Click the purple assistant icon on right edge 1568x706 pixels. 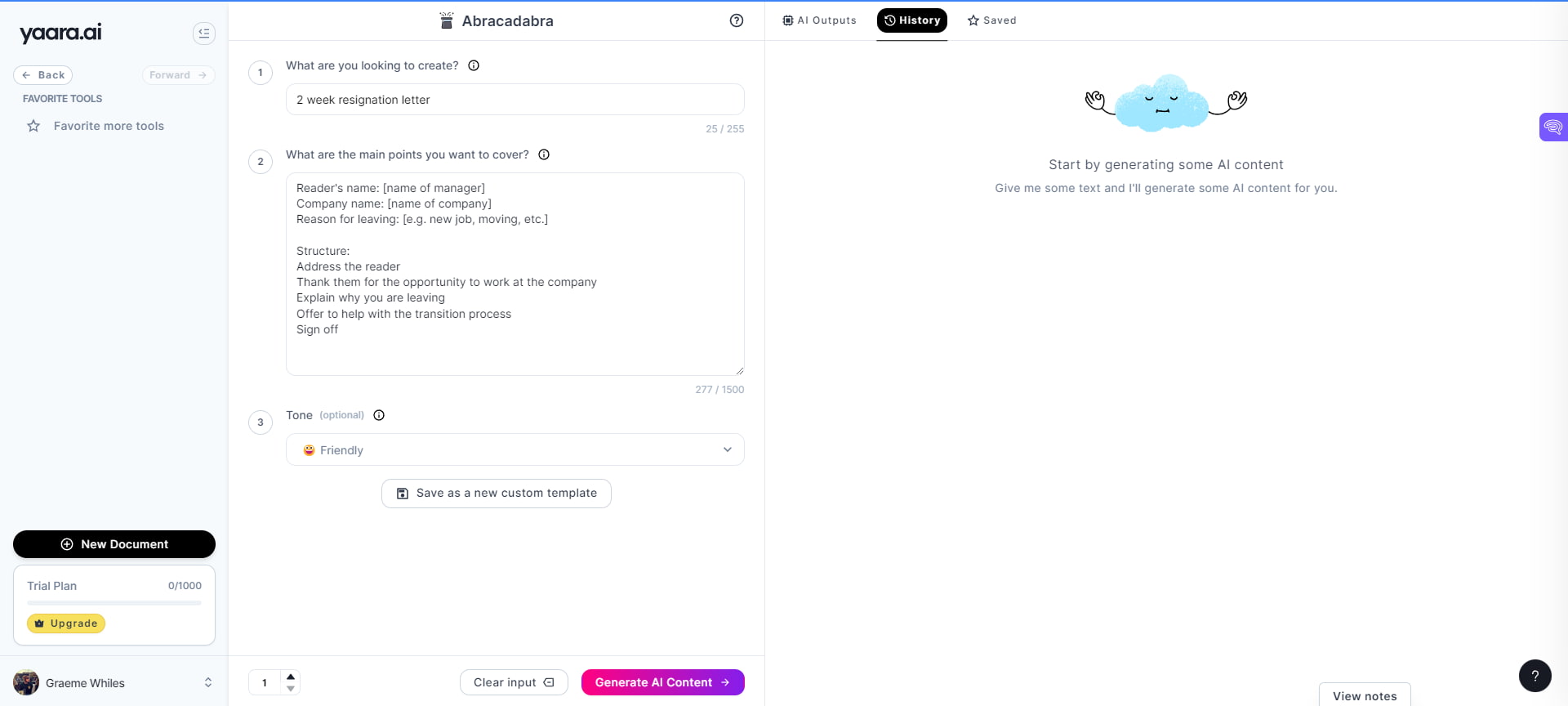coord(1554,127)
